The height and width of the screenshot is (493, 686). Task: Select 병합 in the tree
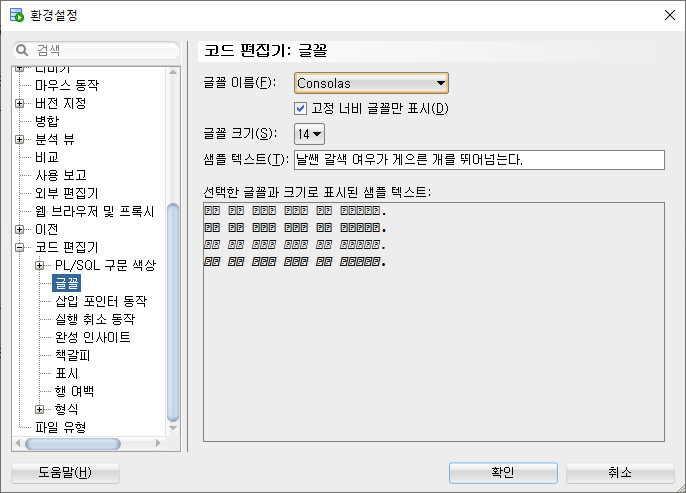[47, 121]
